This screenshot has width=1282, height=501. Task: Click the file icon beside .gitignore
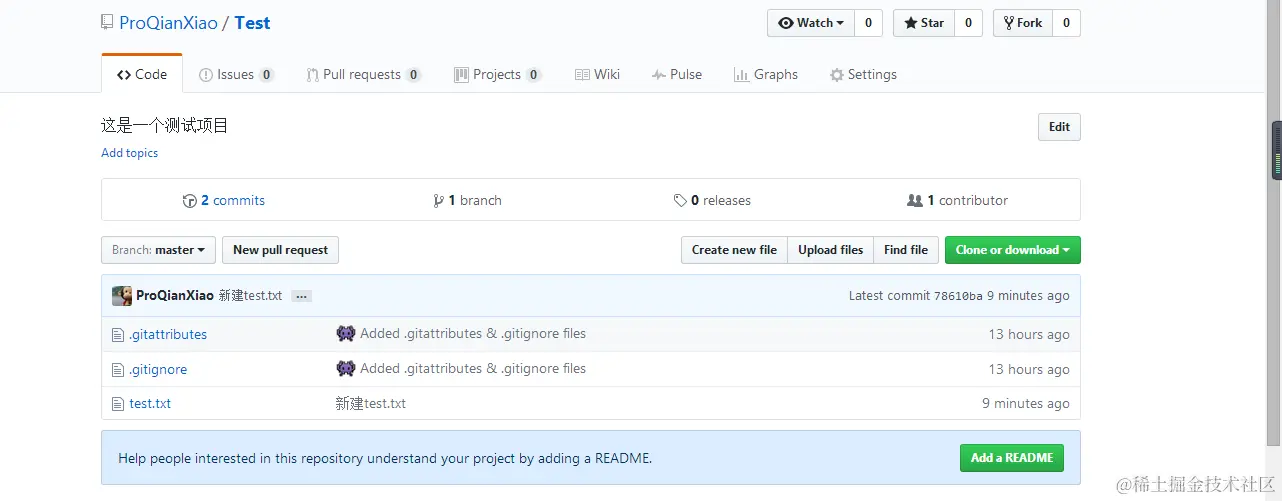click(118, 370)
